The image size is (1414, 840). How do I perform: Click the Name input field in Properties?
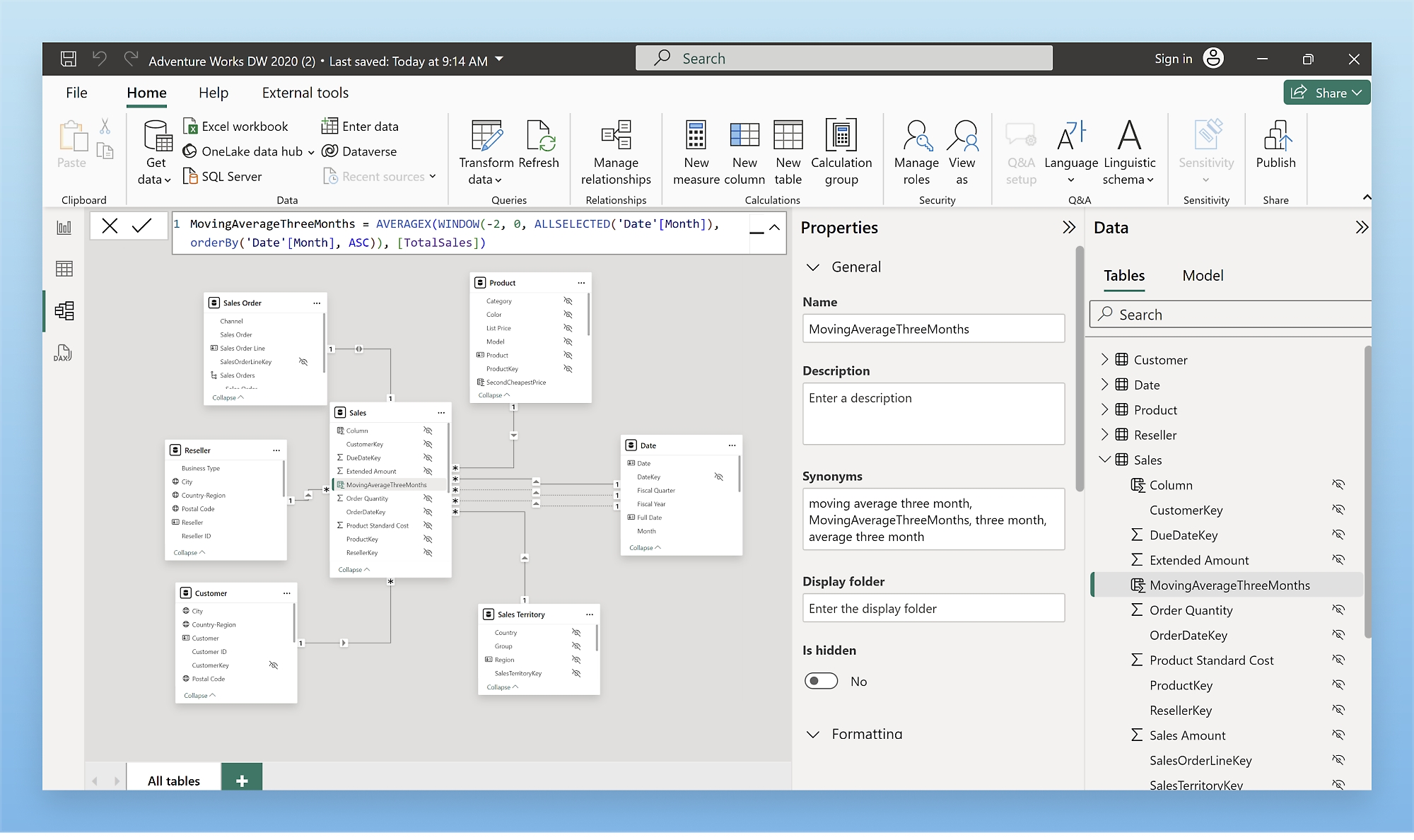[933, 330]
